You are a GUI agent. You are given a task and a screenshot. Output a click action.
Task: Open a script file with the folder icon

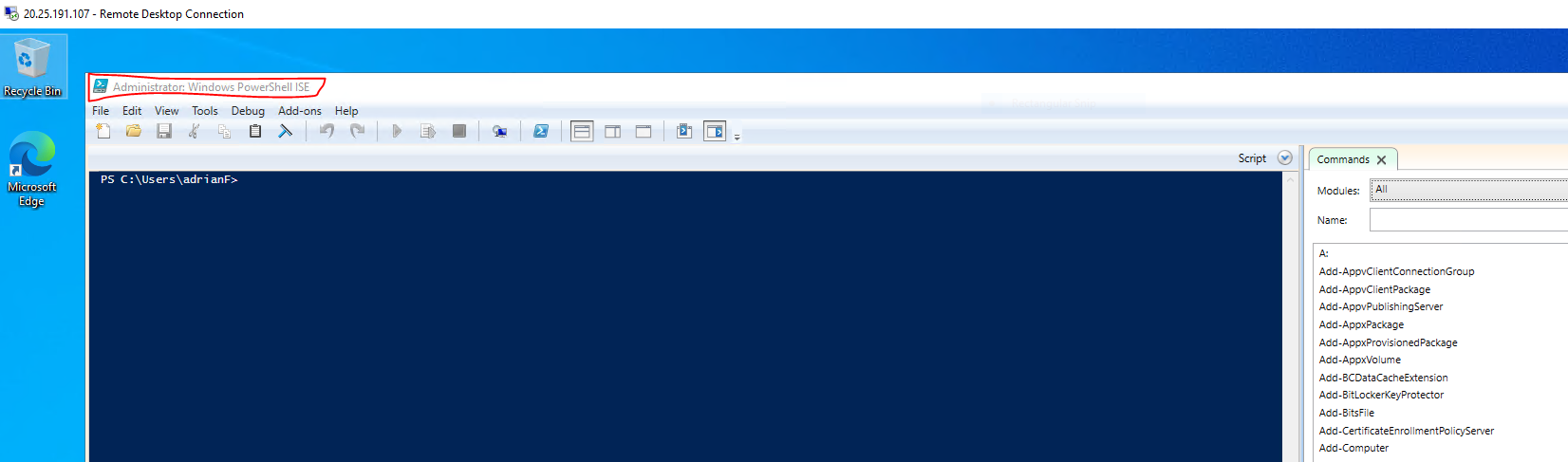[134, 131]
